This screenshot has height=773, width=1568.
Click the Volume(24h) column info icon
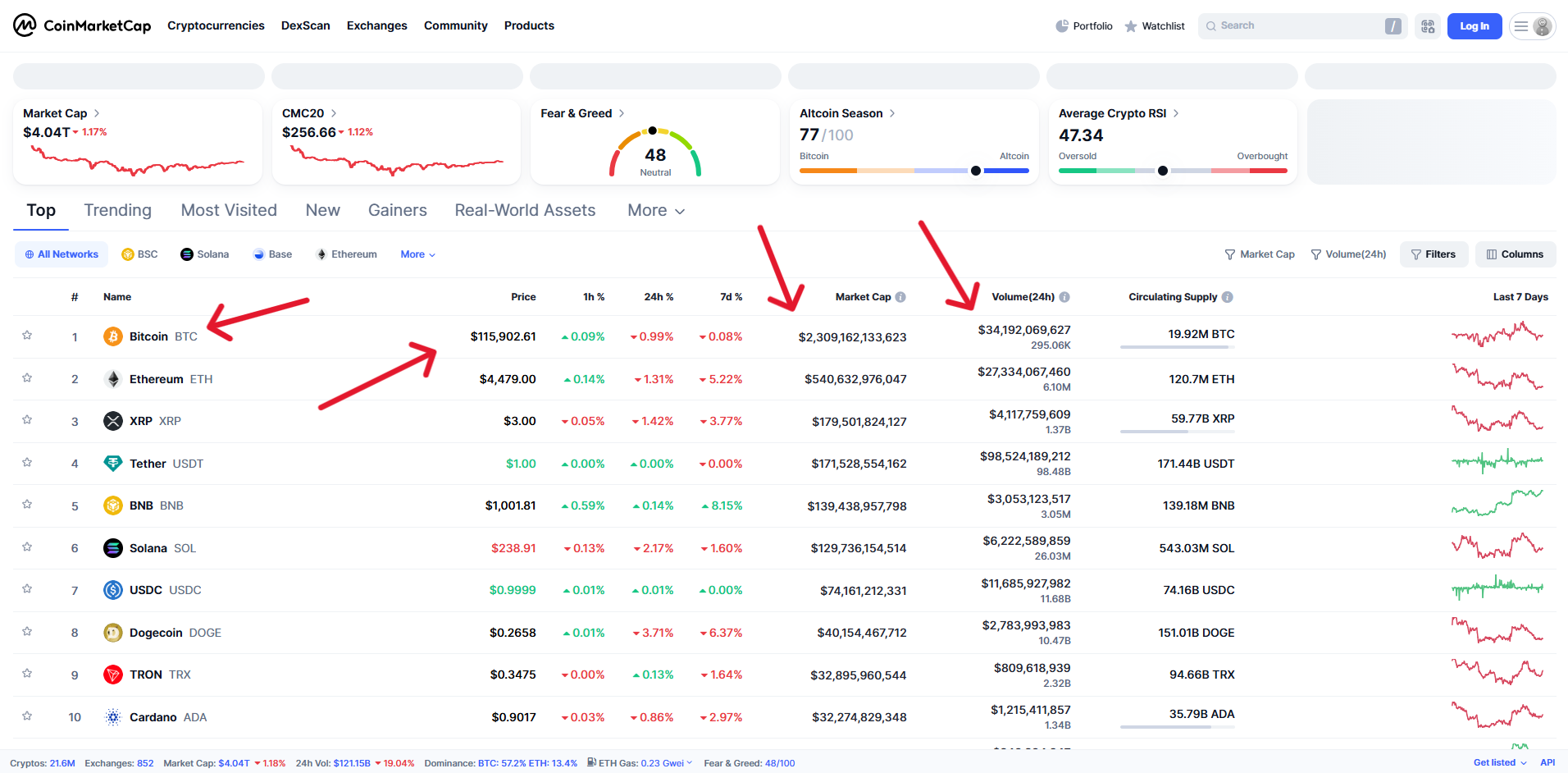[x=1064, y=297]
